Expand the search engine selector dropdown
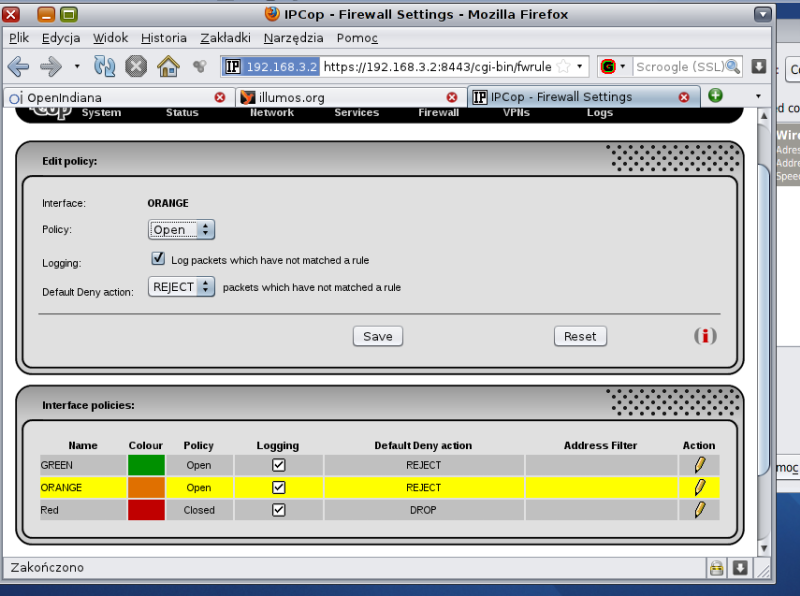 613,67
